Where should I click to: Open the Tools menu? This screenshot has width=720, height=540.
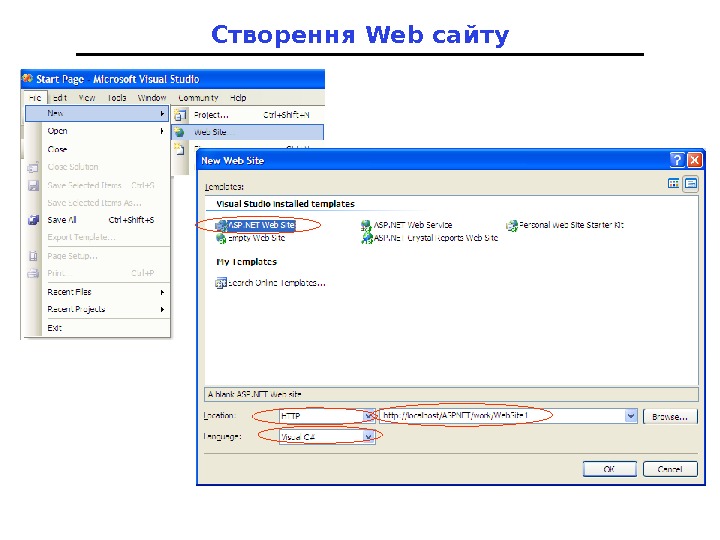pyautogui.click(x=117, y=98)
